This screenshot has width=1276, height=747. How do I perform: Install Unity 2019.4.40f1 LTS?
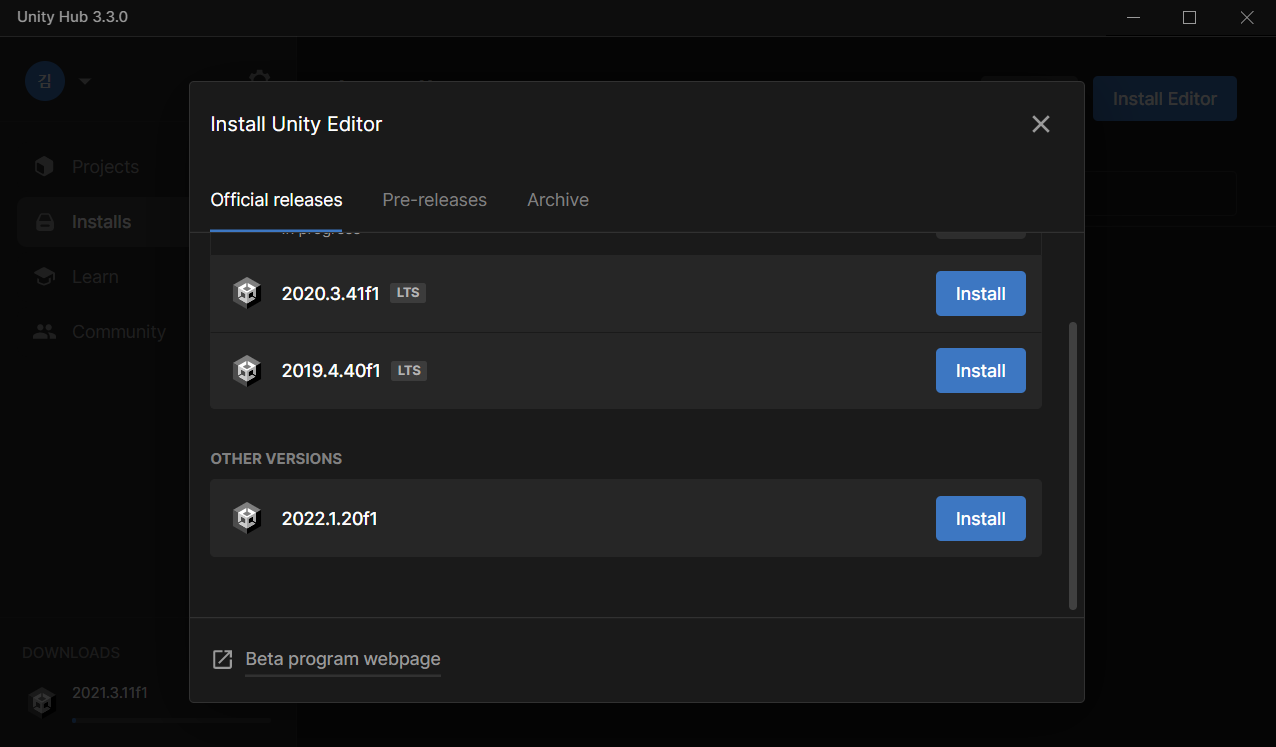(980, 370)
